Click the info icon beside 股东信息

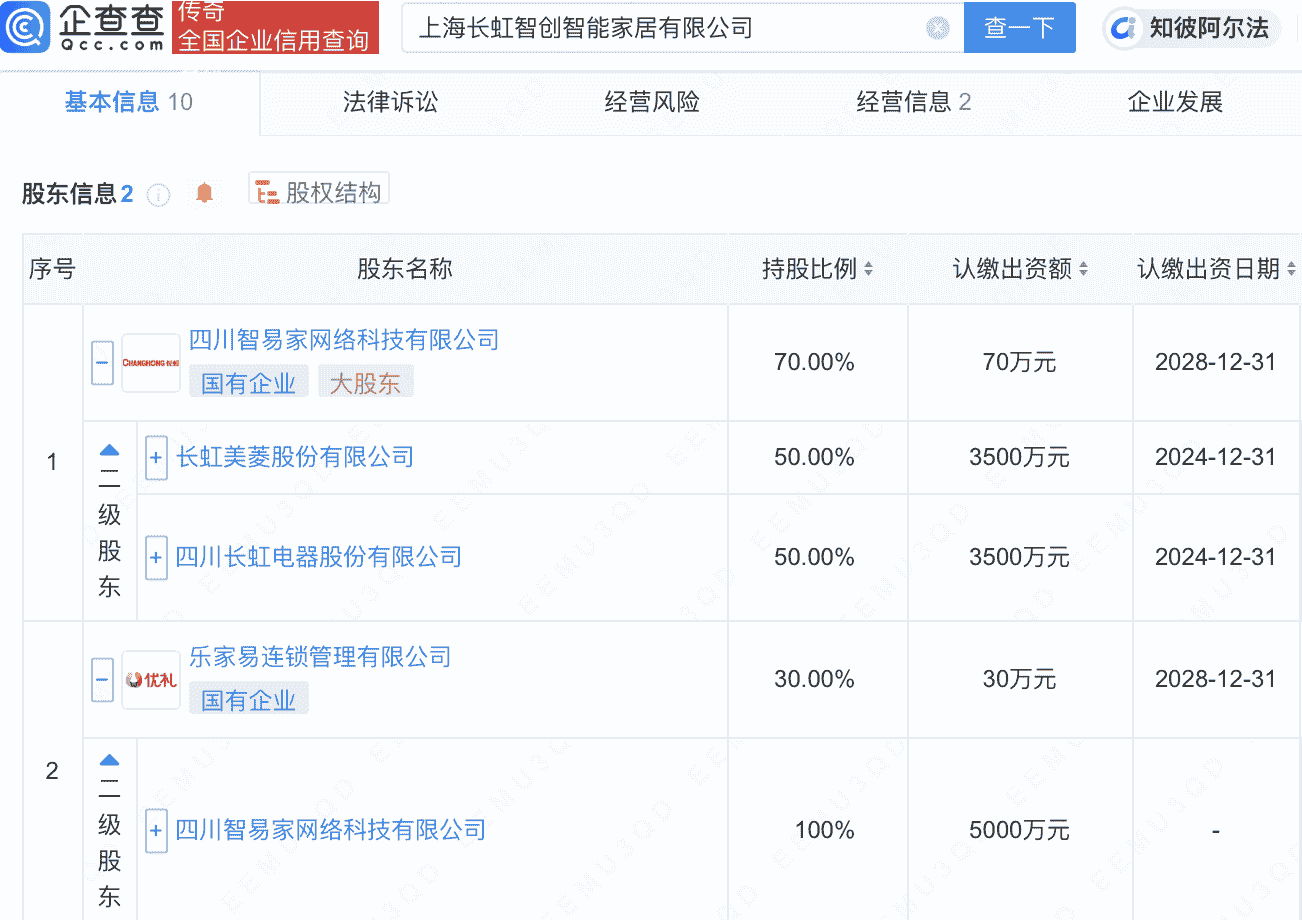point(158,195)
